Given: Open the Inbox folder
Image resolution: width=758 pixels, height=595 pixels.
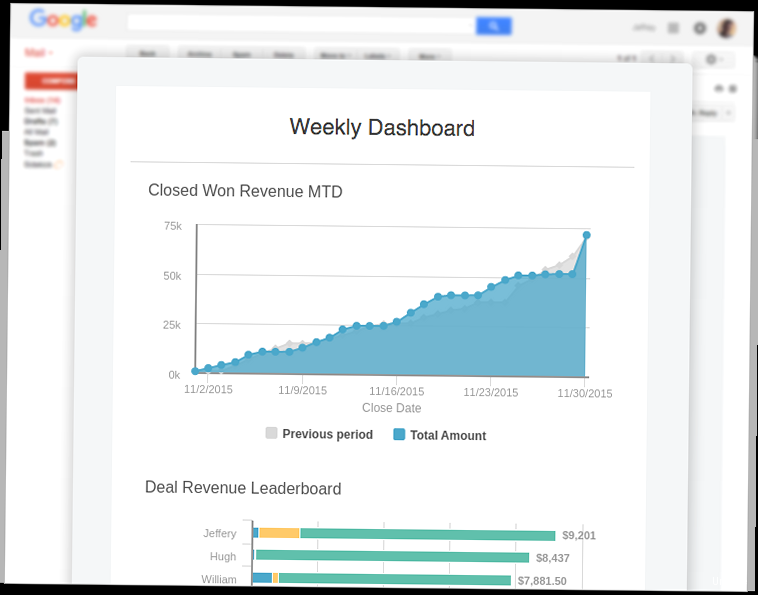Looking at the screenshot, I should (41, 100).
